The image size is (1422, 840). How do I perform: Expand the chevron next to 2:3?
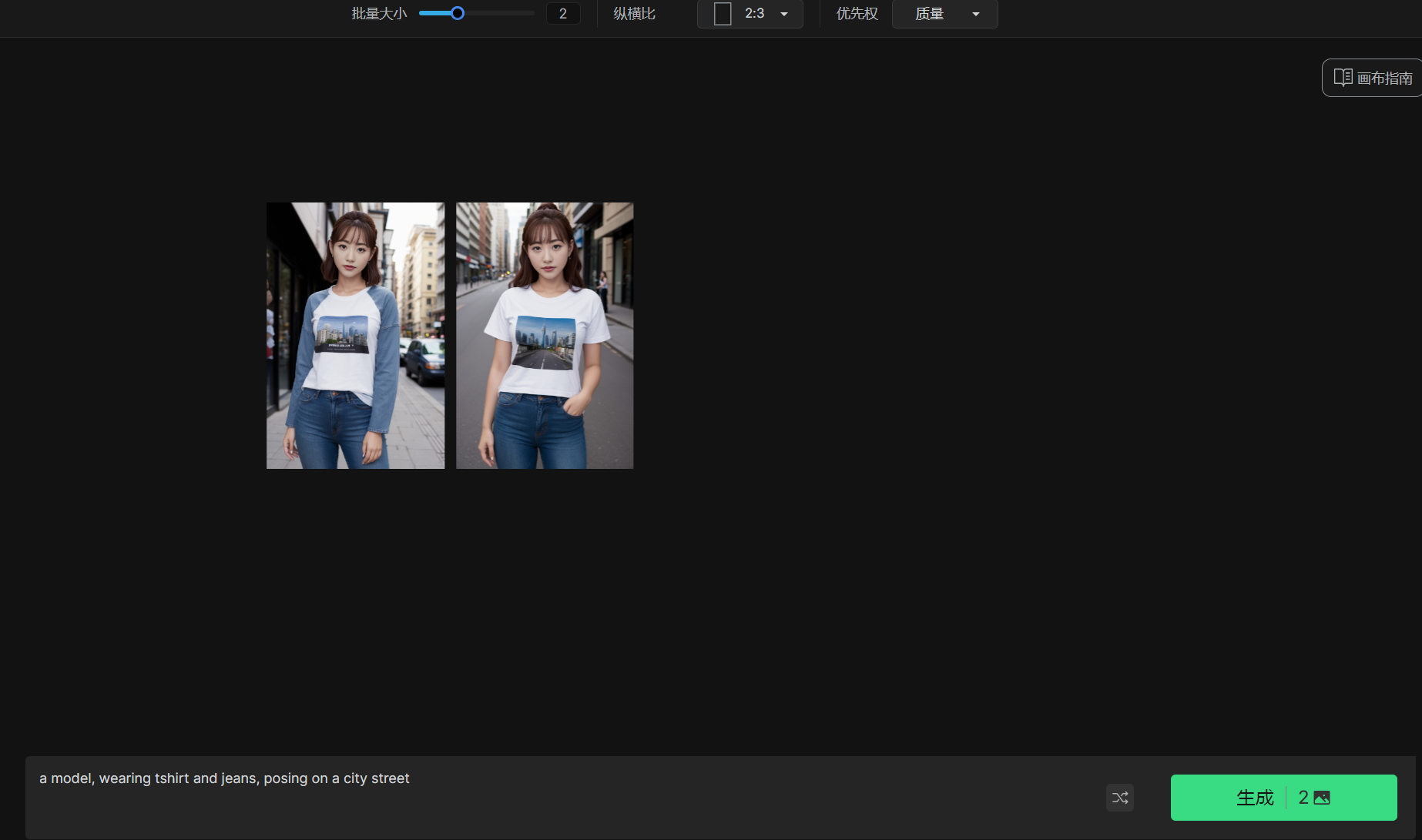784,14
